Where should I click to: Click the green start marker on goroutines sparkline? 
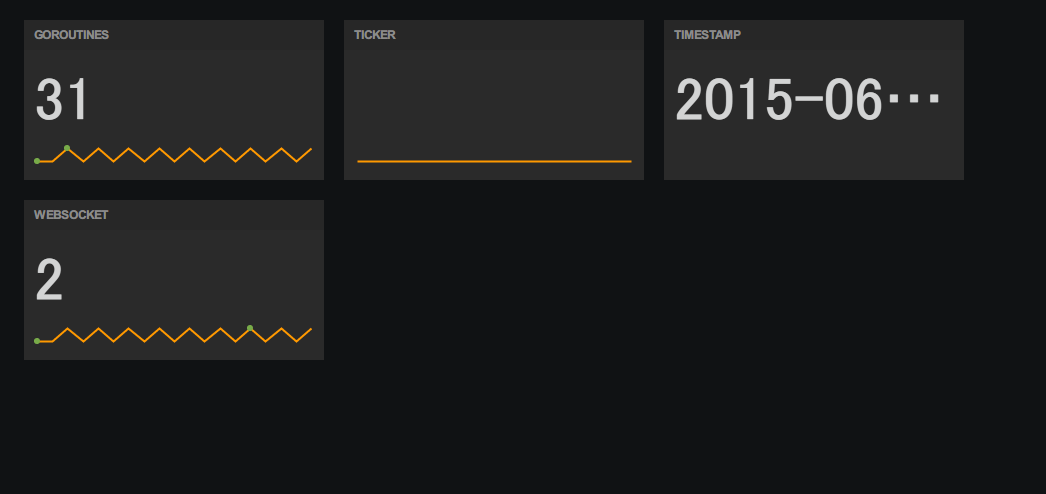(x=37, y=161)
